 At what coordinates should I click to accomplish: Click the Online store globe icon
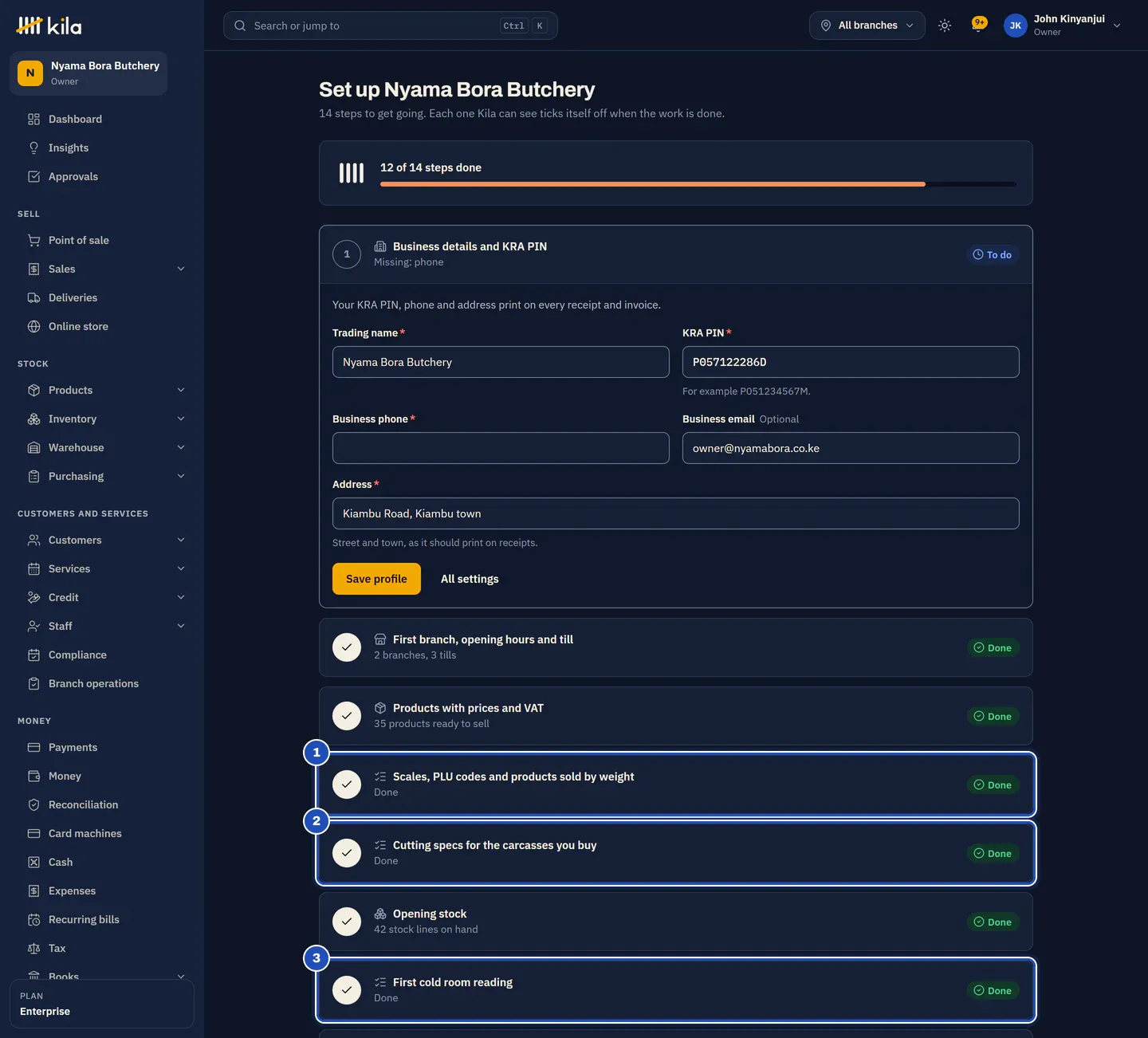(33, 327)
